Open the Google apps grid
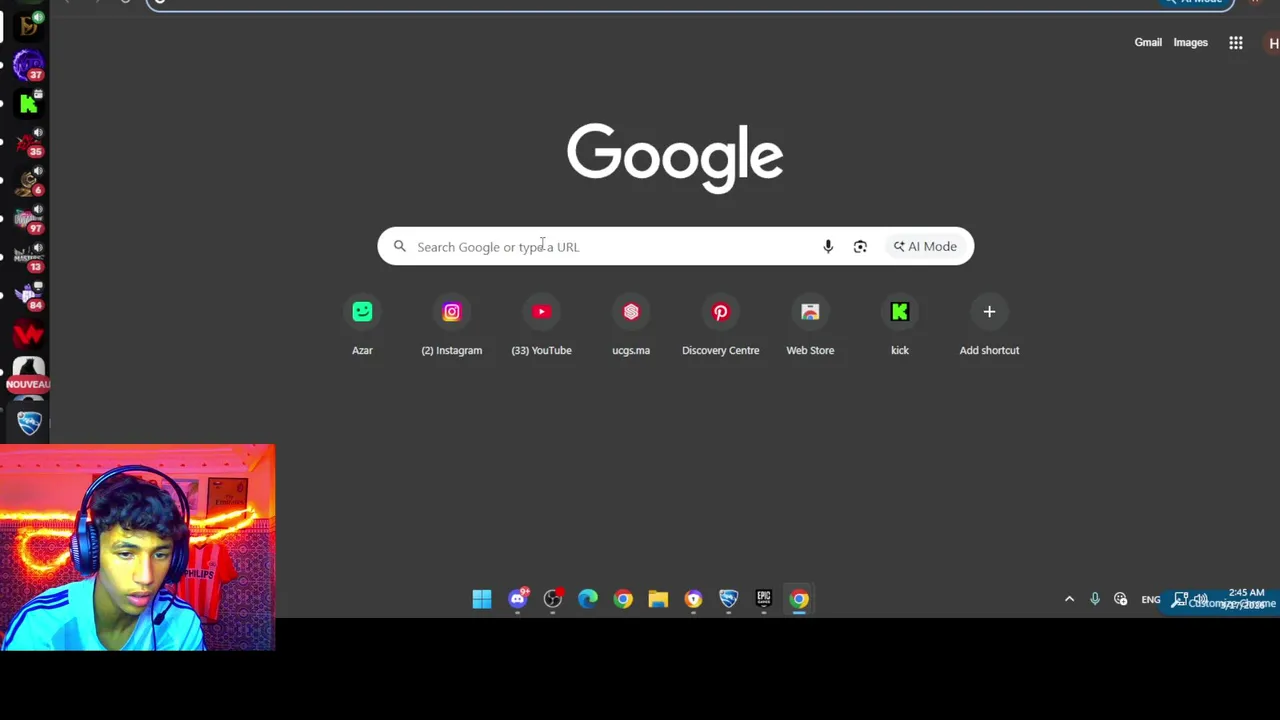Screen dimensions: 1280x720 pos(1236,42)
